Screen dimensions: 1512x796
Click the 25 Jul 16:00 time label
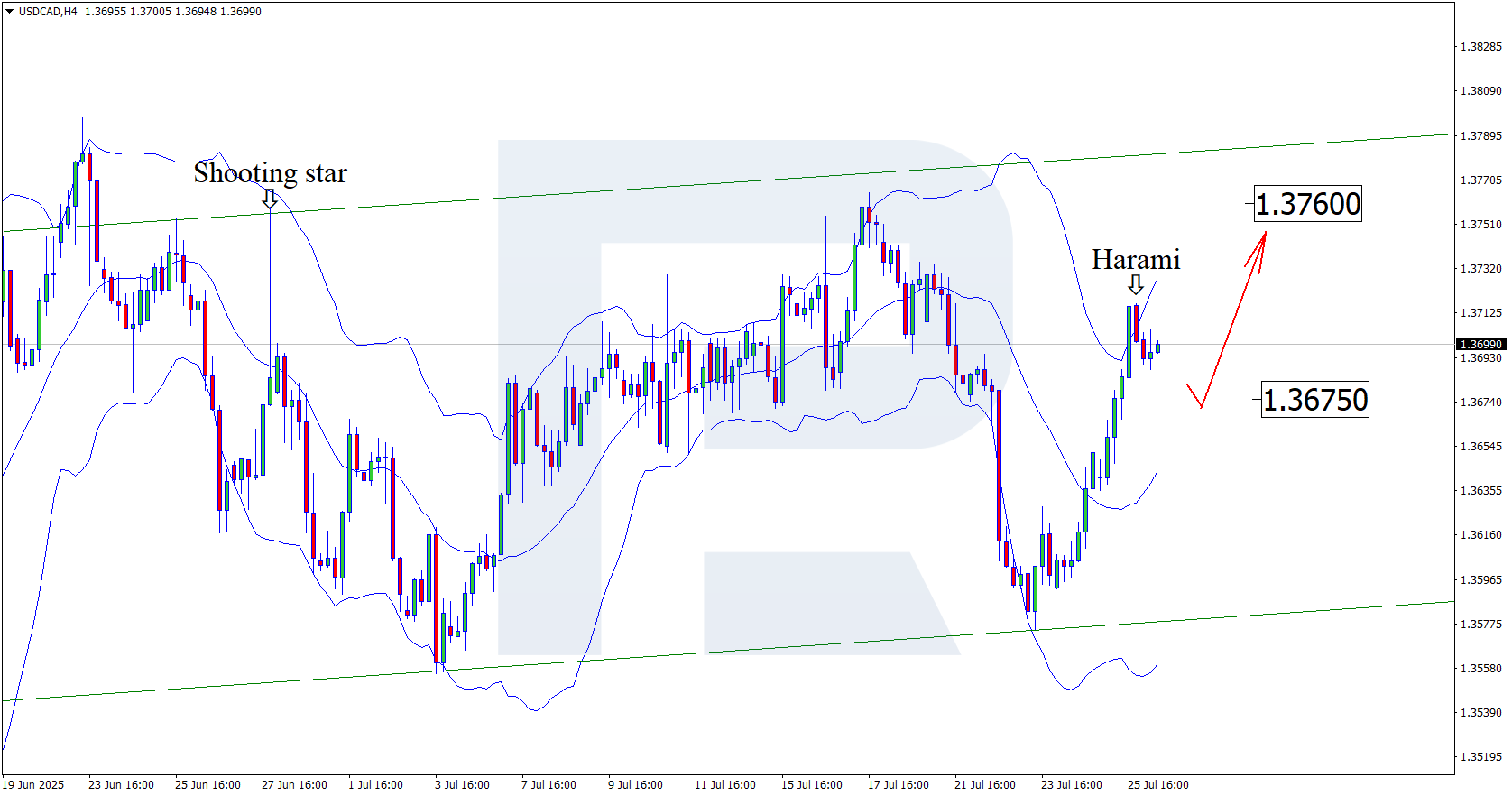[x=1157, y=784]
